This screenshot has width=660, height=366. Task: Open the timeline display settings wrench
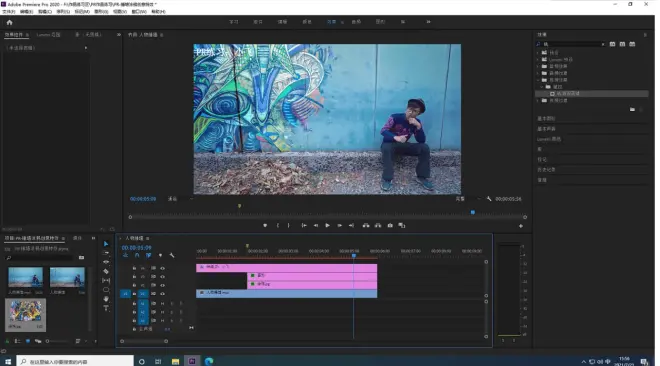tap(172, 255)
